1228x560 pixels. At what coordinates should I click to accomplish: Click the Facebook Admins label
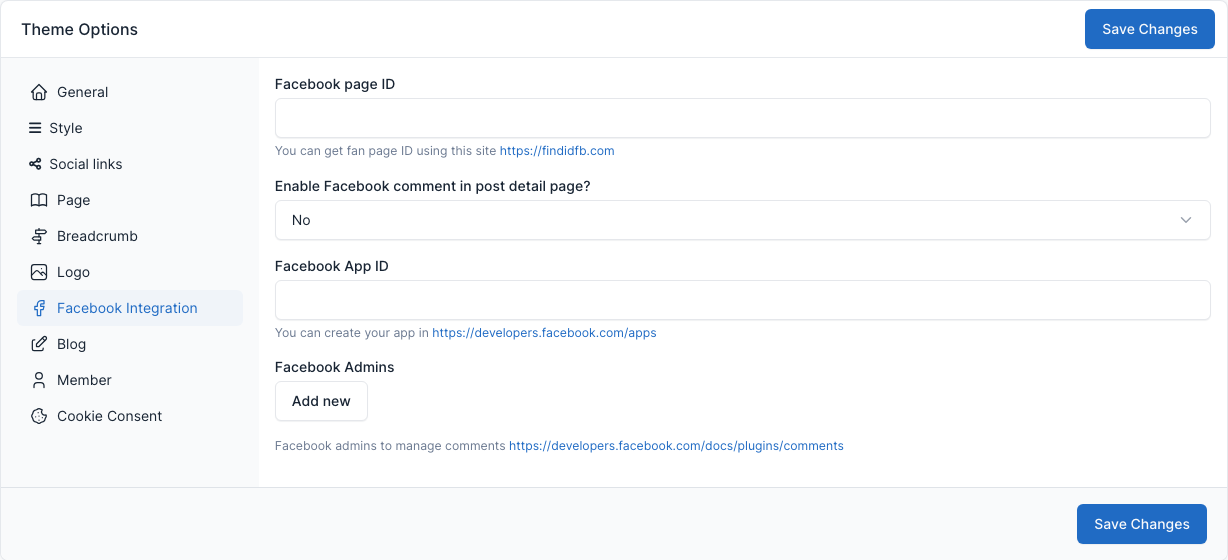click(x=335, y=367)
